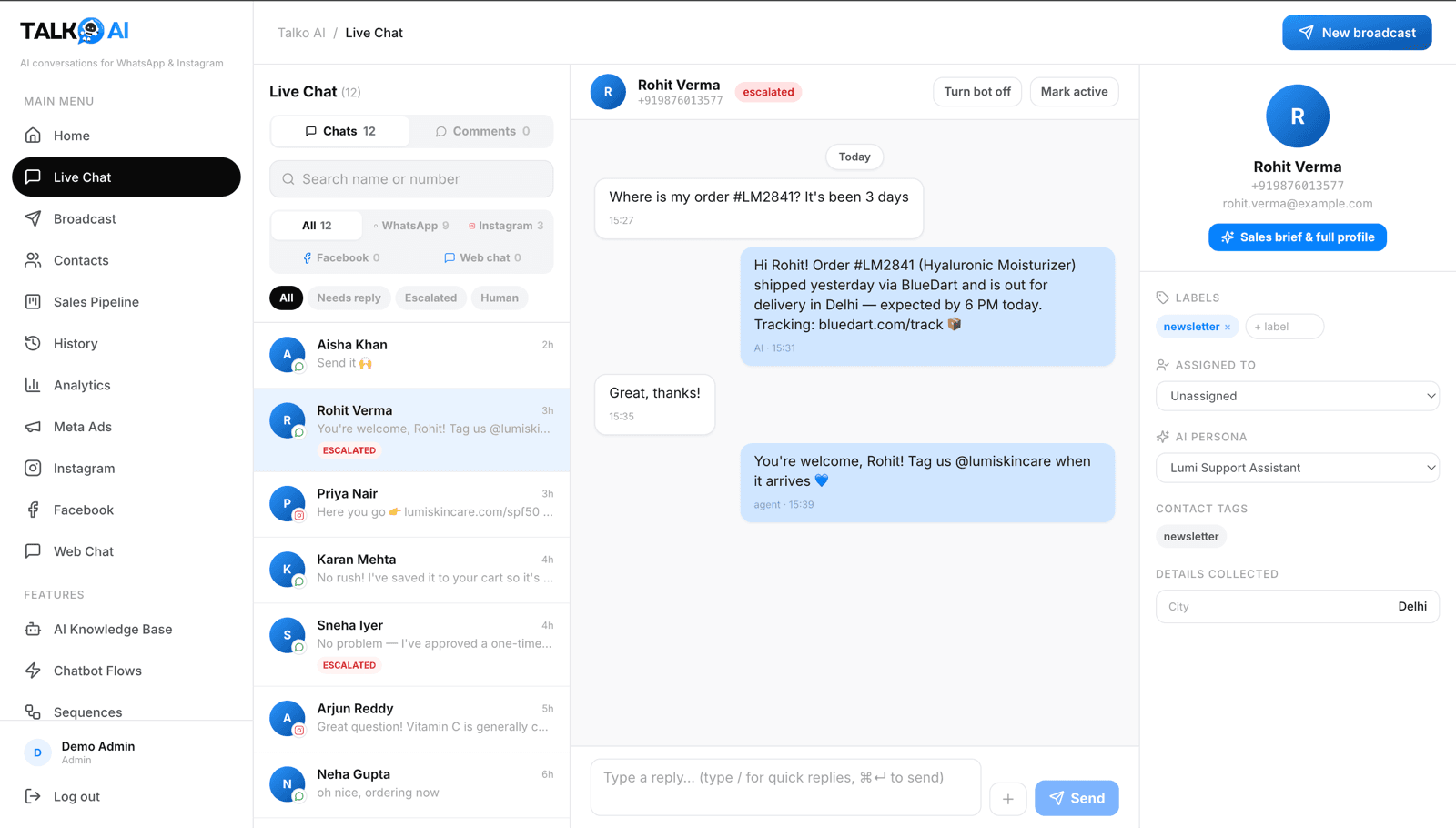Click the Talko AI logo

75,31
